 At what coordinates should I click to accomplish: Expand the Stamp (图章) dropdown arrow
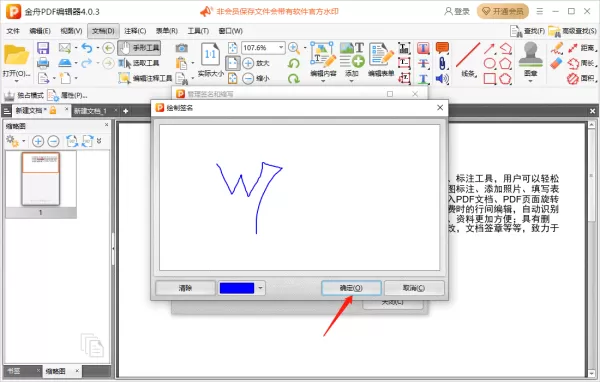pos(531,81)
